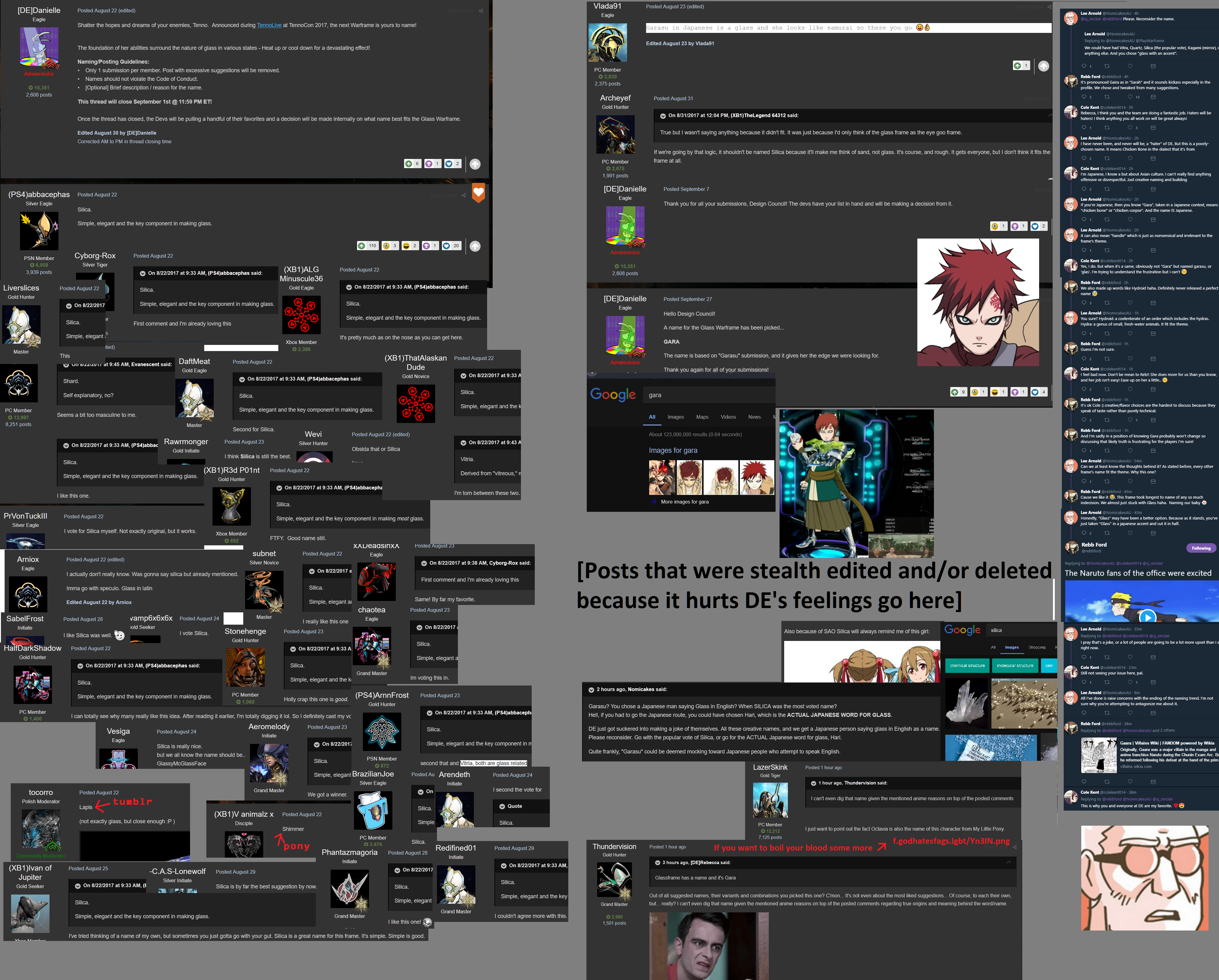The image size is (1219, 980).
Task: Switch to the Shopping tab in the silica search
Action: coord(1037,648)
